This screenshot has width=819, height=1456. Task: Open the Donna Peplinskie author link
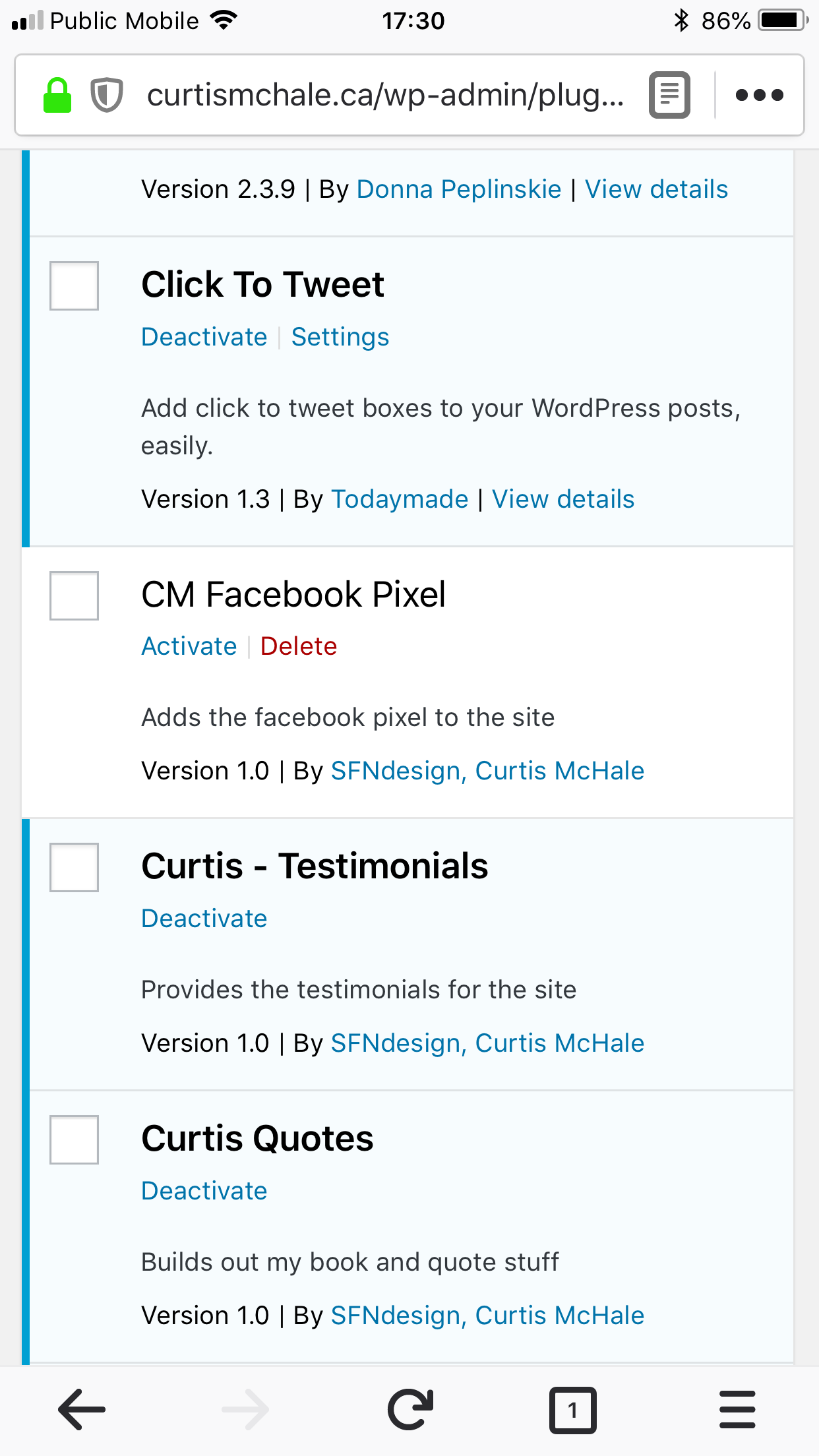point(459,189)
